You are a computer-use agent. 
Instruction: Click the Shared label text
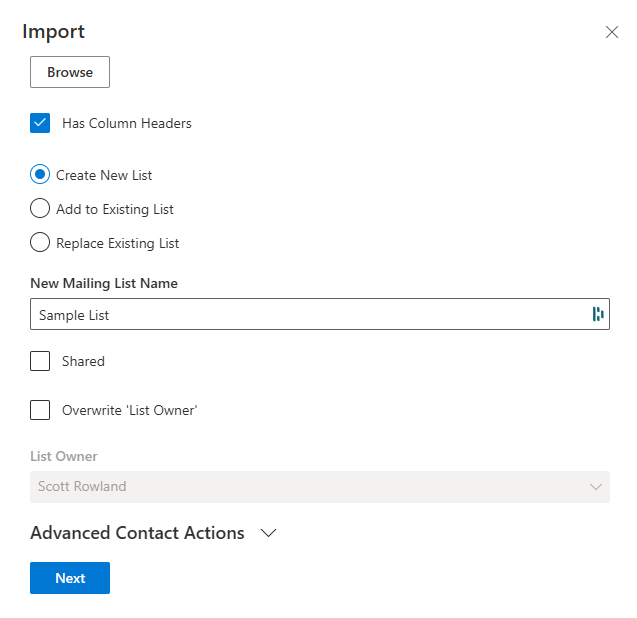pos(83,362)
